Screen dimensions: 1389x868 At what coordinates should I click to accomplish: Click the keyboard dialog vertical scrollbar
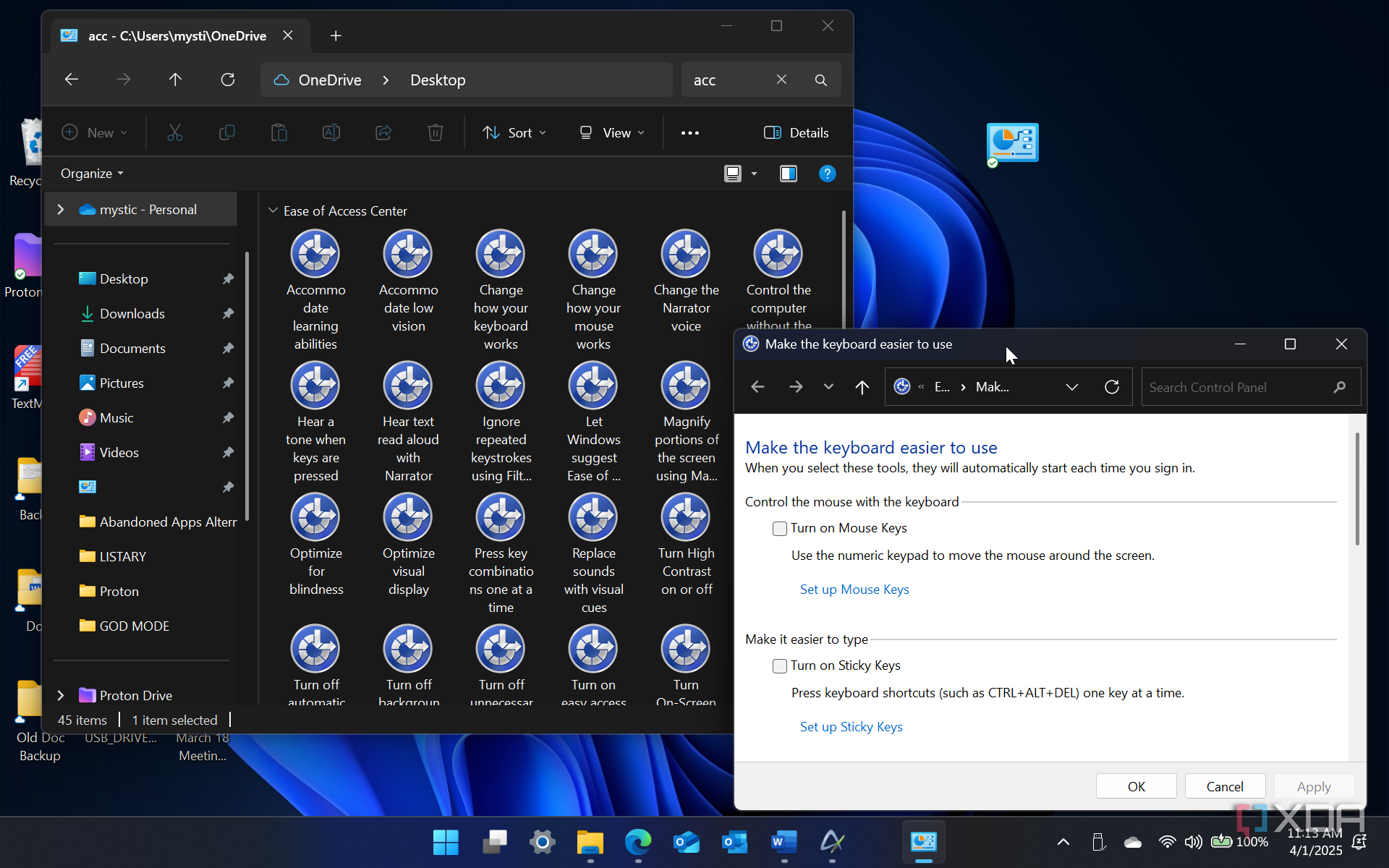point(1357,489)
